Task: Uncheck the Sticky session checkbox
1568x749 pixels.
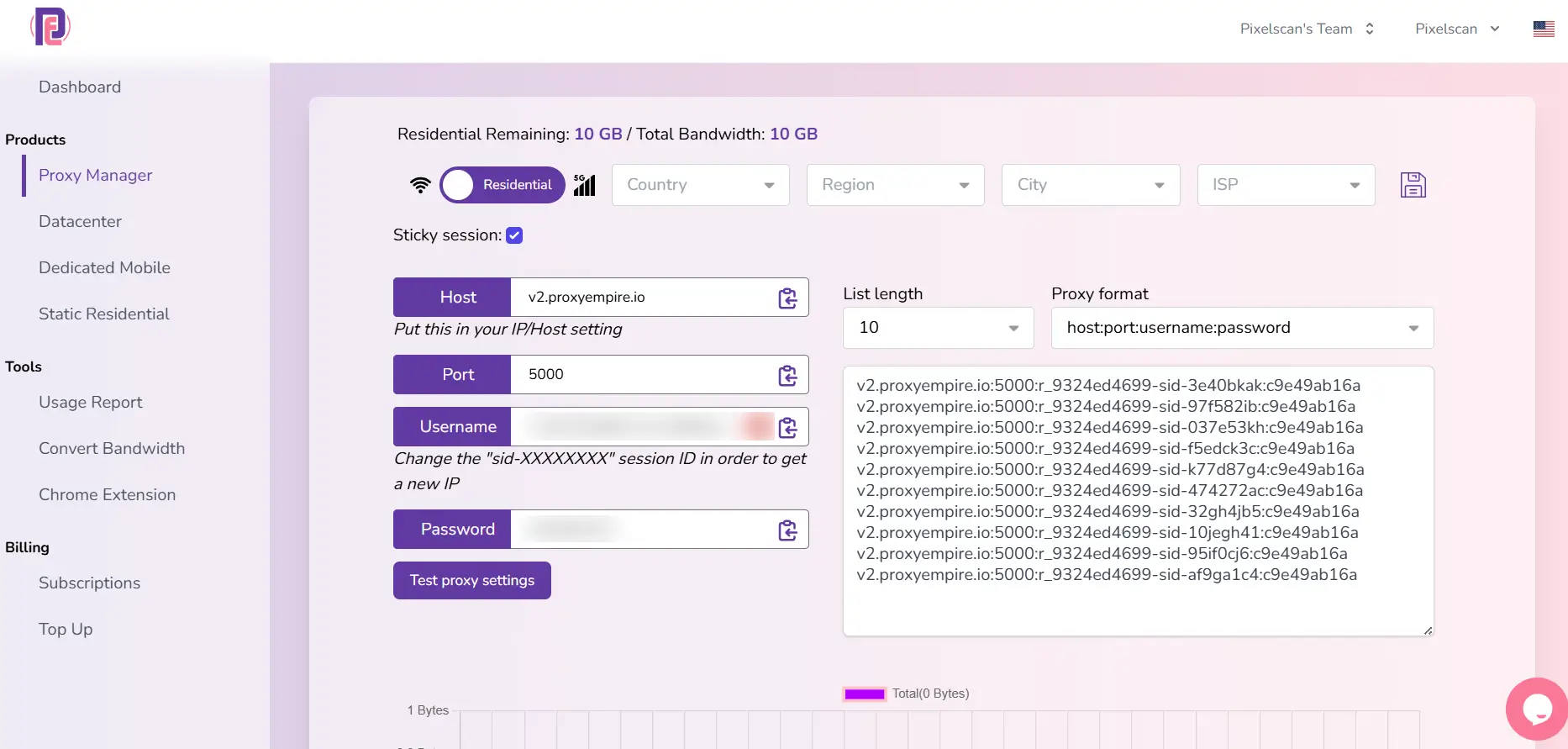Action: 514,235
